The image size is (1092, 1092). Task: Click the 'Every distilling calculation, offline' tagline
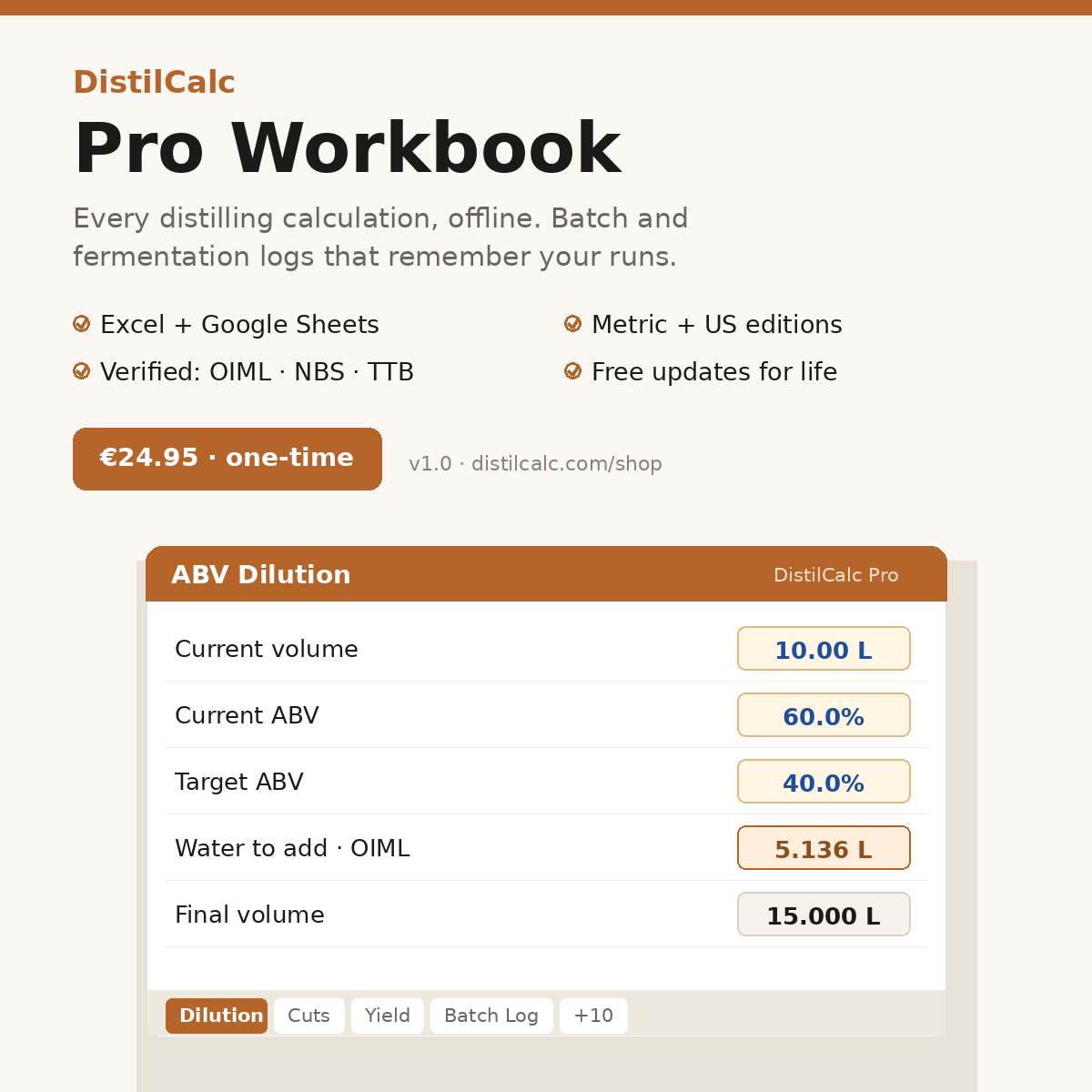(x=307, y=219)
